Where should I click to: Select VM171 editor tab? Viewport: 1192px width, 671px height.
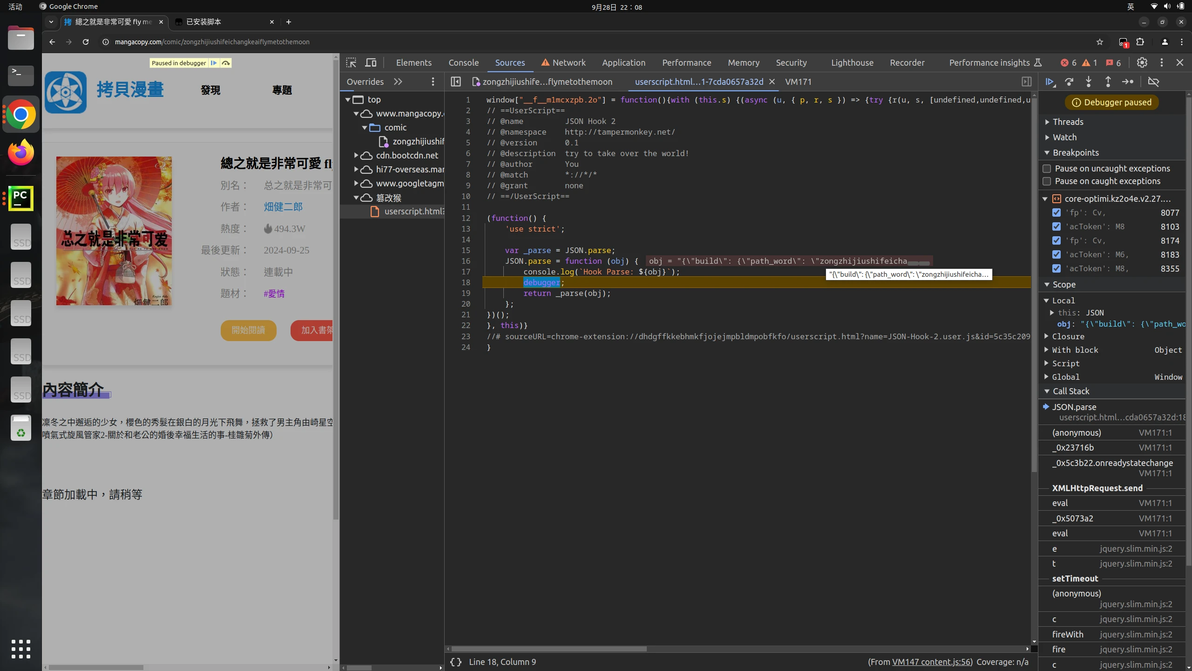tap(798, 81)
